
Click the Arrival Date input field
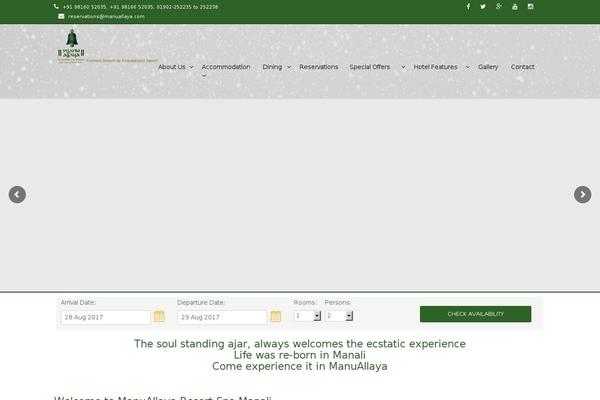[106, 317]
